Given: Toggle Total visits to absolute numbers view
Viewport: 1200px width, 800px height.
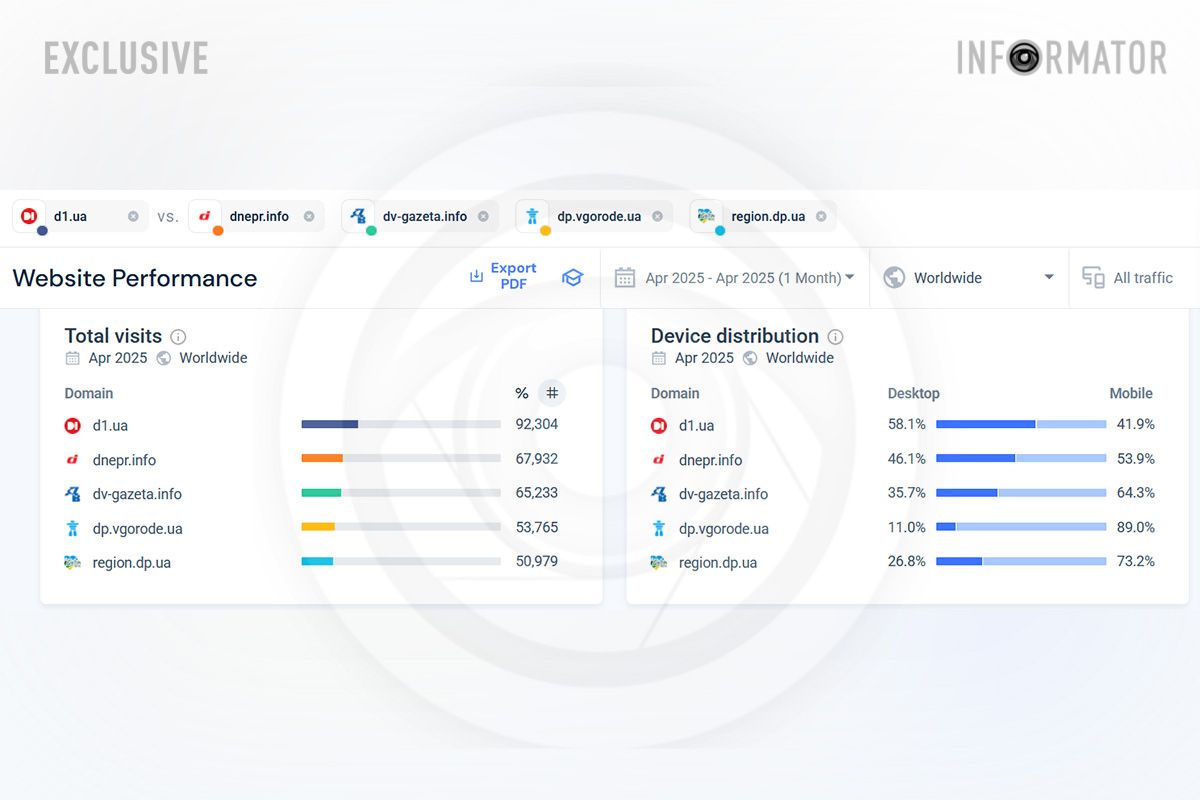Looking at the screenshot, I should pyautogui.click(x=552, y=393).
